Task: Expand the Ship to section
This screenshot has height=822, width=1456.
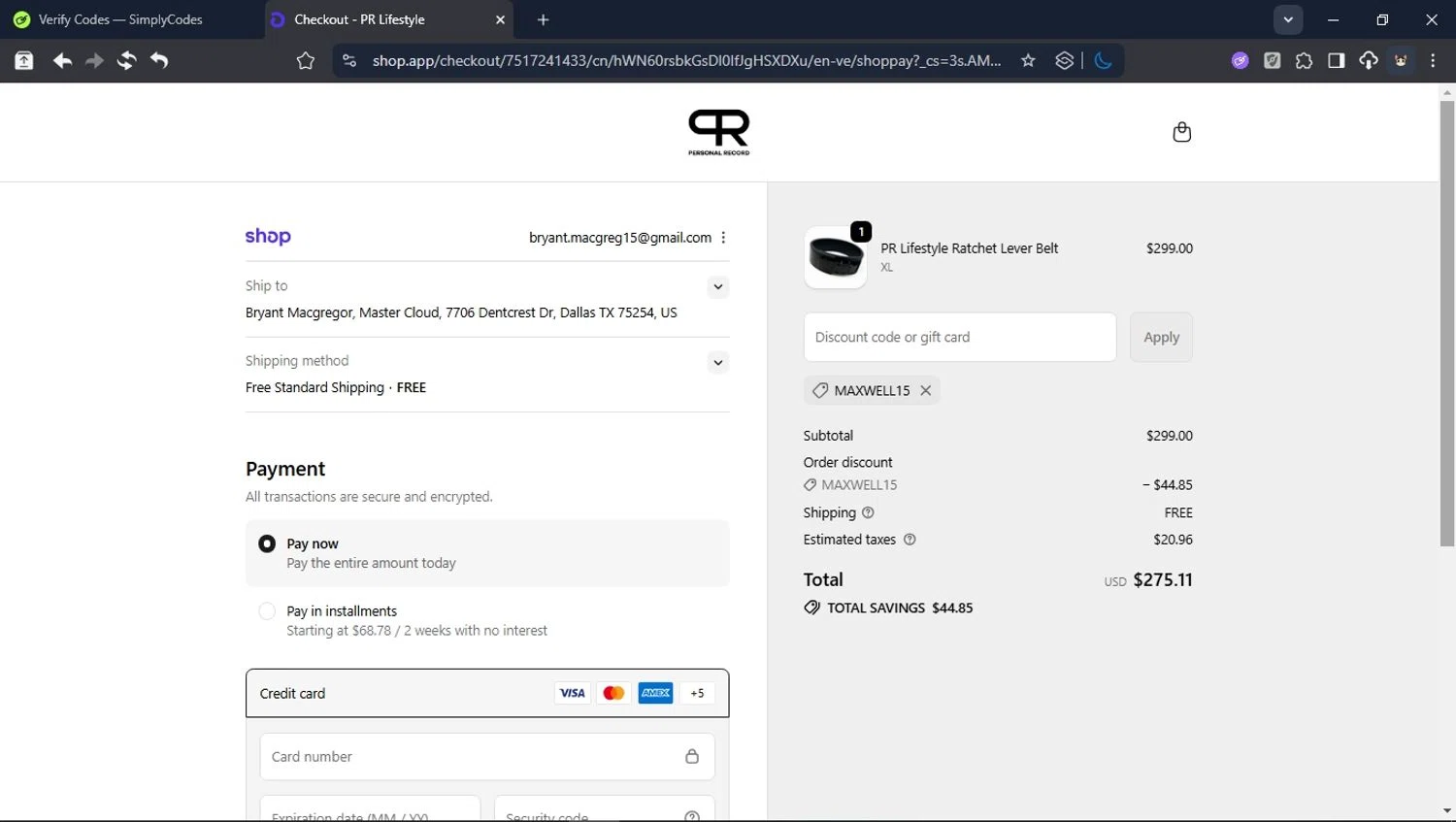Action: click(x=717, y=286)
